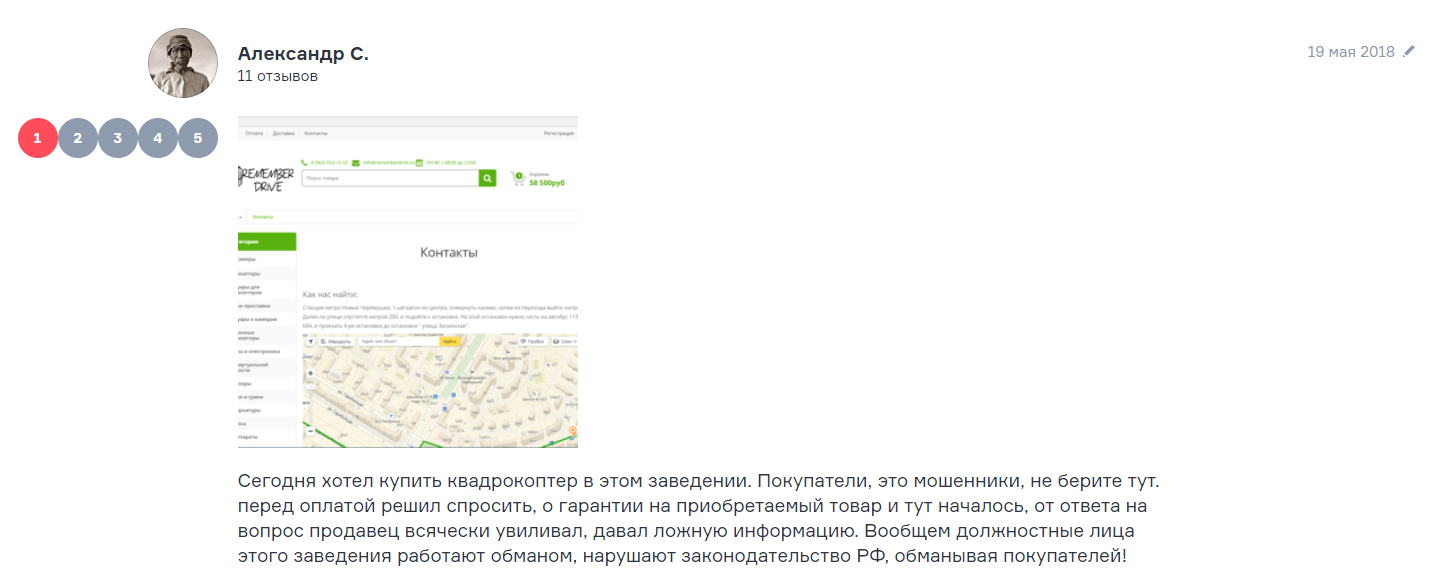Click 'Как нас найти:' text
This screenshot has width=1429, height=571.
pyautogui.click(x=329, y=296)
